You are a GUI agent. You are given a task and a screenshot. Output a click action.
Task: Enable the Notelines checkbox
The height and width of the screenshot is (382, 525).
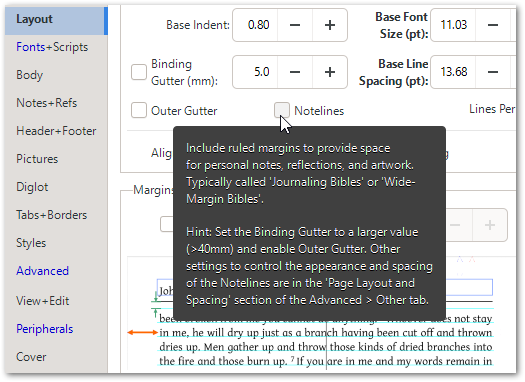point(282,110)
